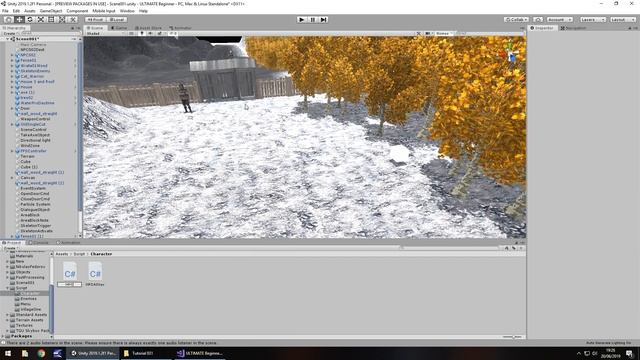Select the Hand tool in toolbar
This screenshot has width=640, height=360.
[x=8, y=20]
